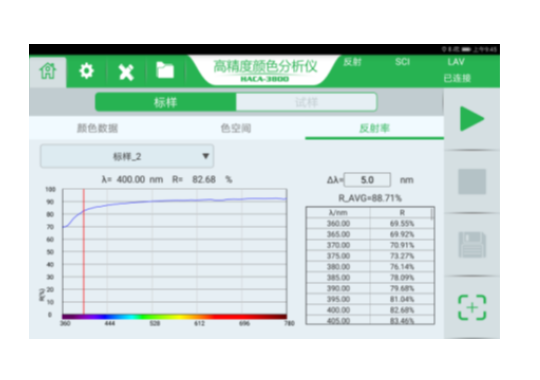Save data with floppy disk icon
This screenshot has height=380, width=540.
pos(472,245)
